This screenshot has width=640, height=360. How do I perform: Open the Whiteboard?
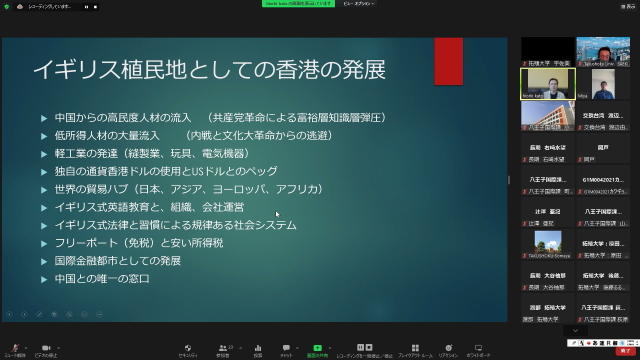tap(478, 350)
